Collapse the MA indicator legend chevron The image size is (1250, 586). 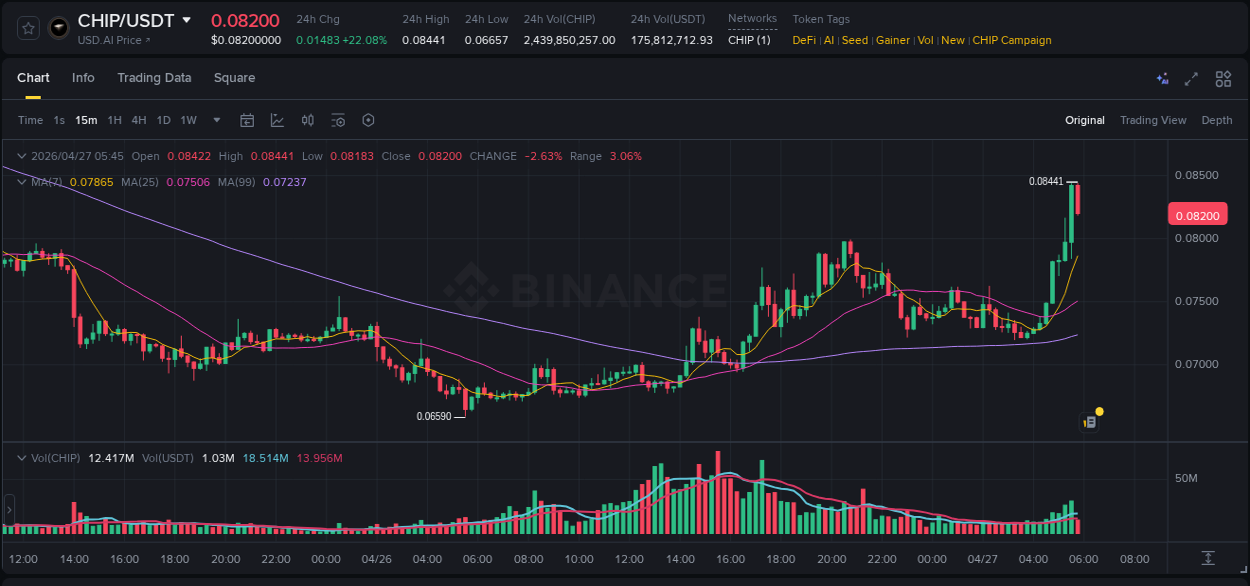click(x=22, y=182)
